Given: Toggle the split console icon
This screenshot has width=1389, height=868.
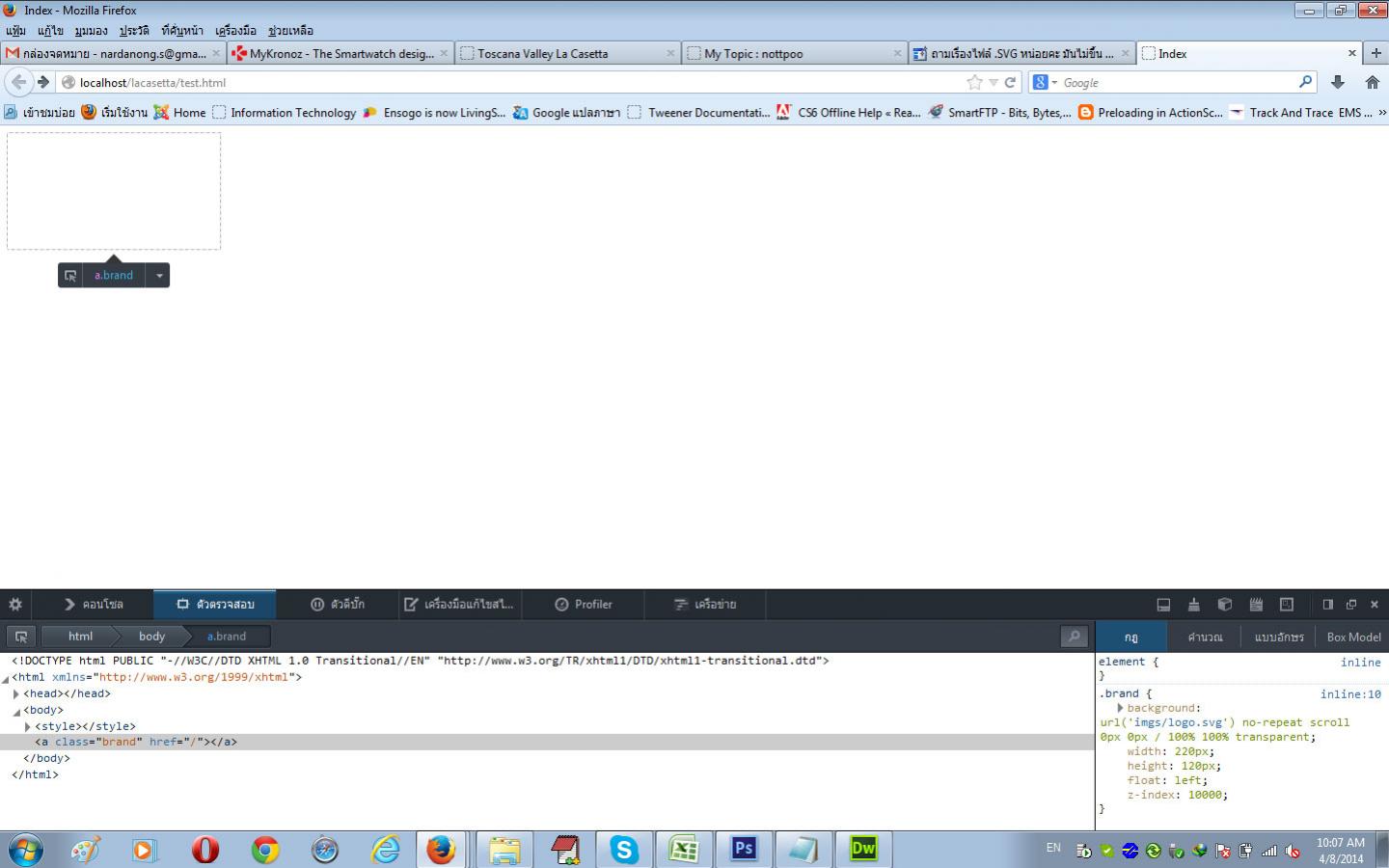Looking at the screenshot, I should [x=1163, y=605].
